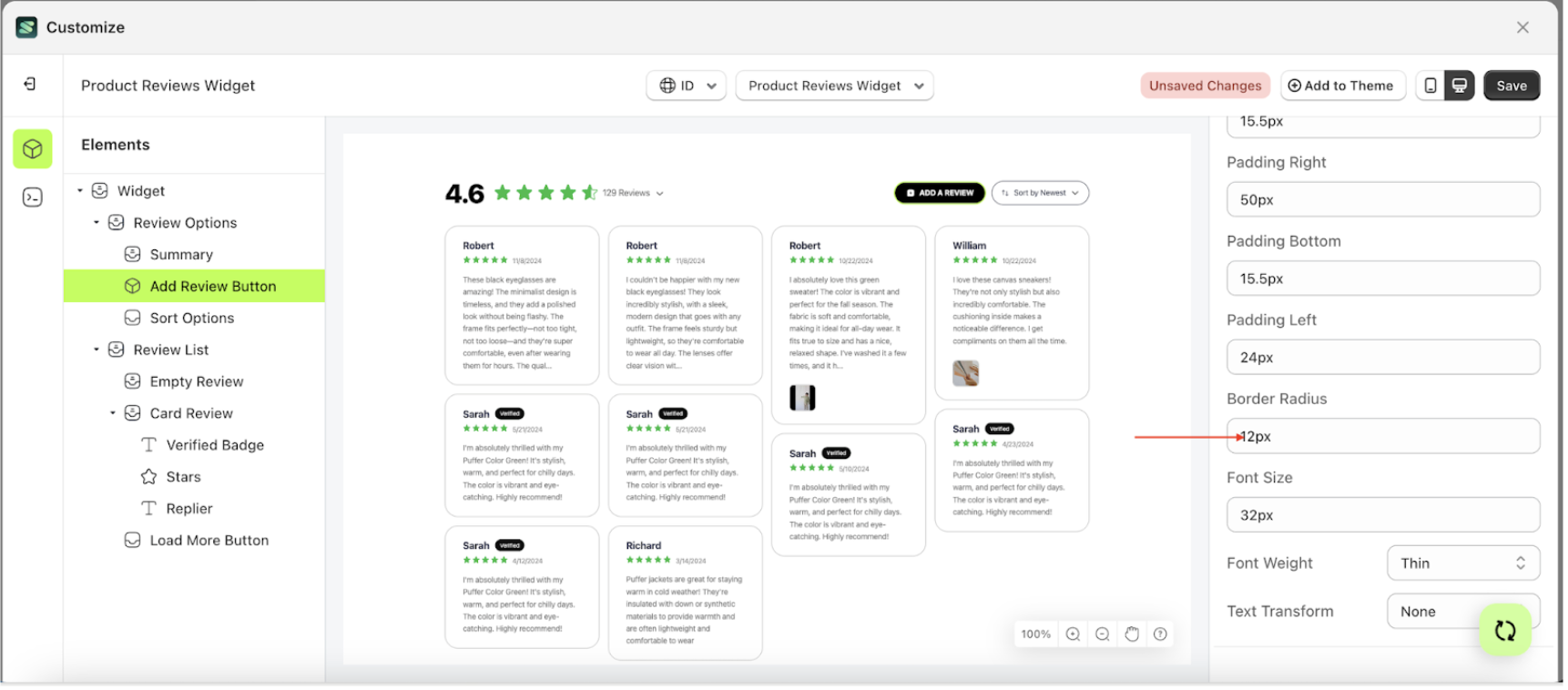Screen dimensions: 1568x690
Task: Select Replier item label in tree
Action: [189, 508]
